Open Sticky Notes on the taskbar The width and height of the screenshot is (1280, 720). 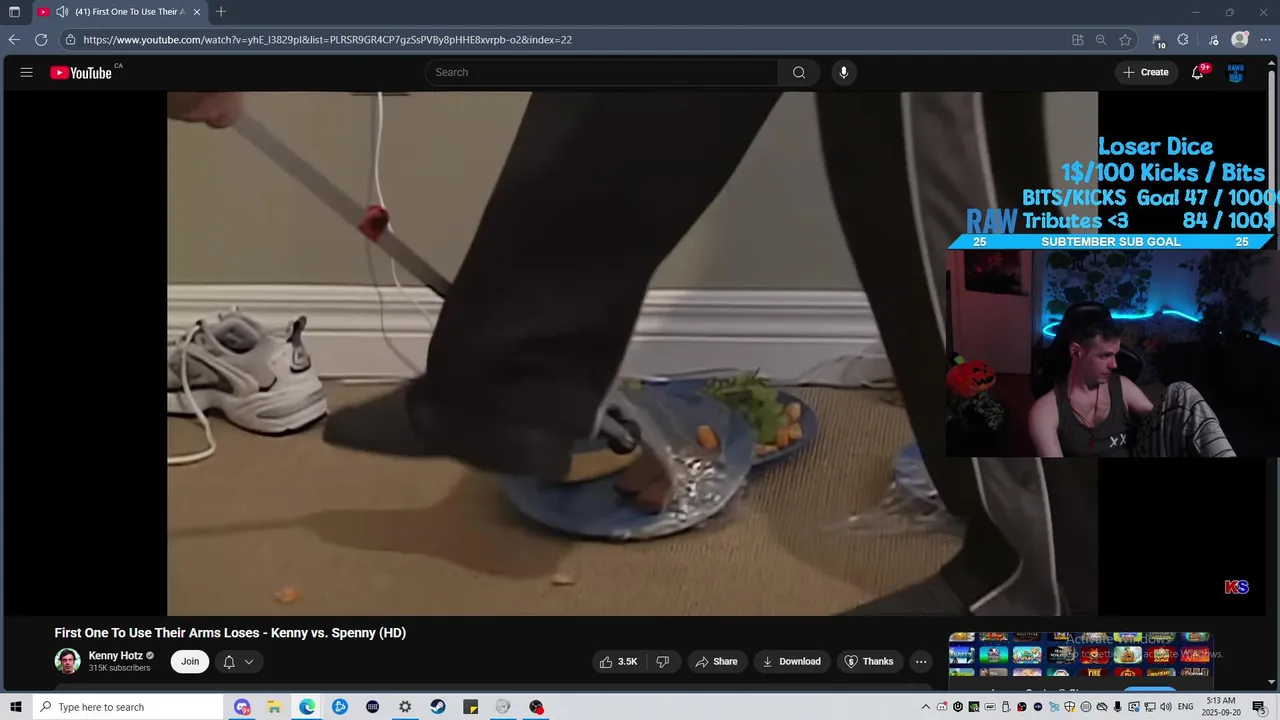click(471, 707)
